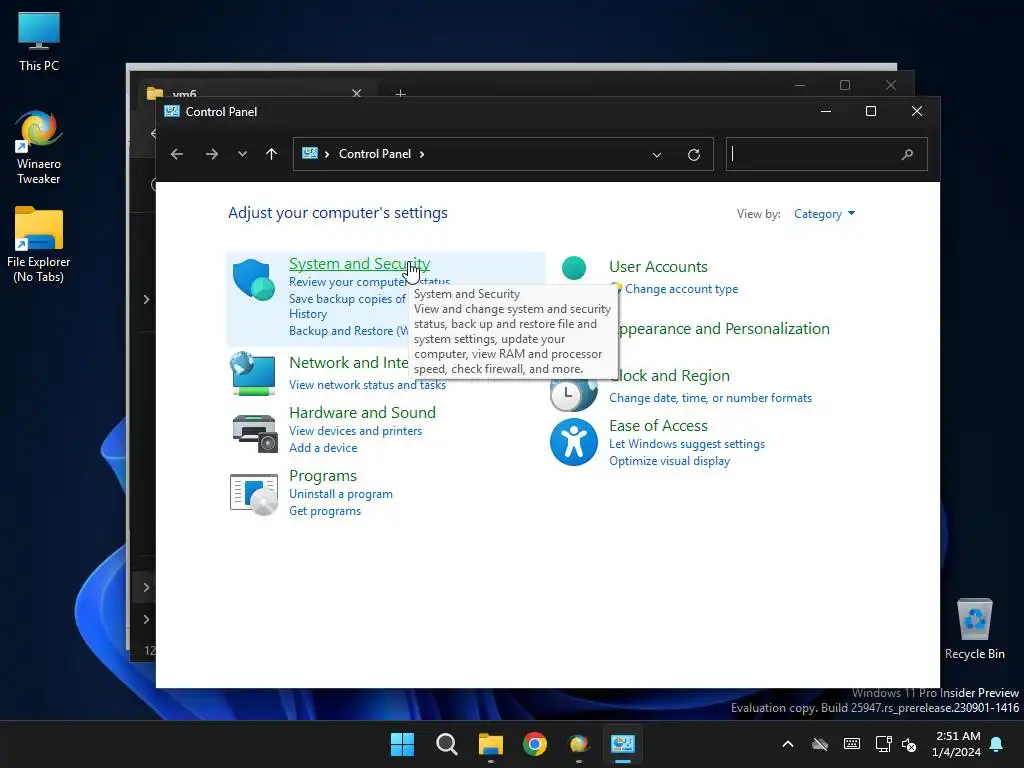Open User Accounts category
Image resolution: width=1024 pixels, height=768 pixels.
point(658,267)
